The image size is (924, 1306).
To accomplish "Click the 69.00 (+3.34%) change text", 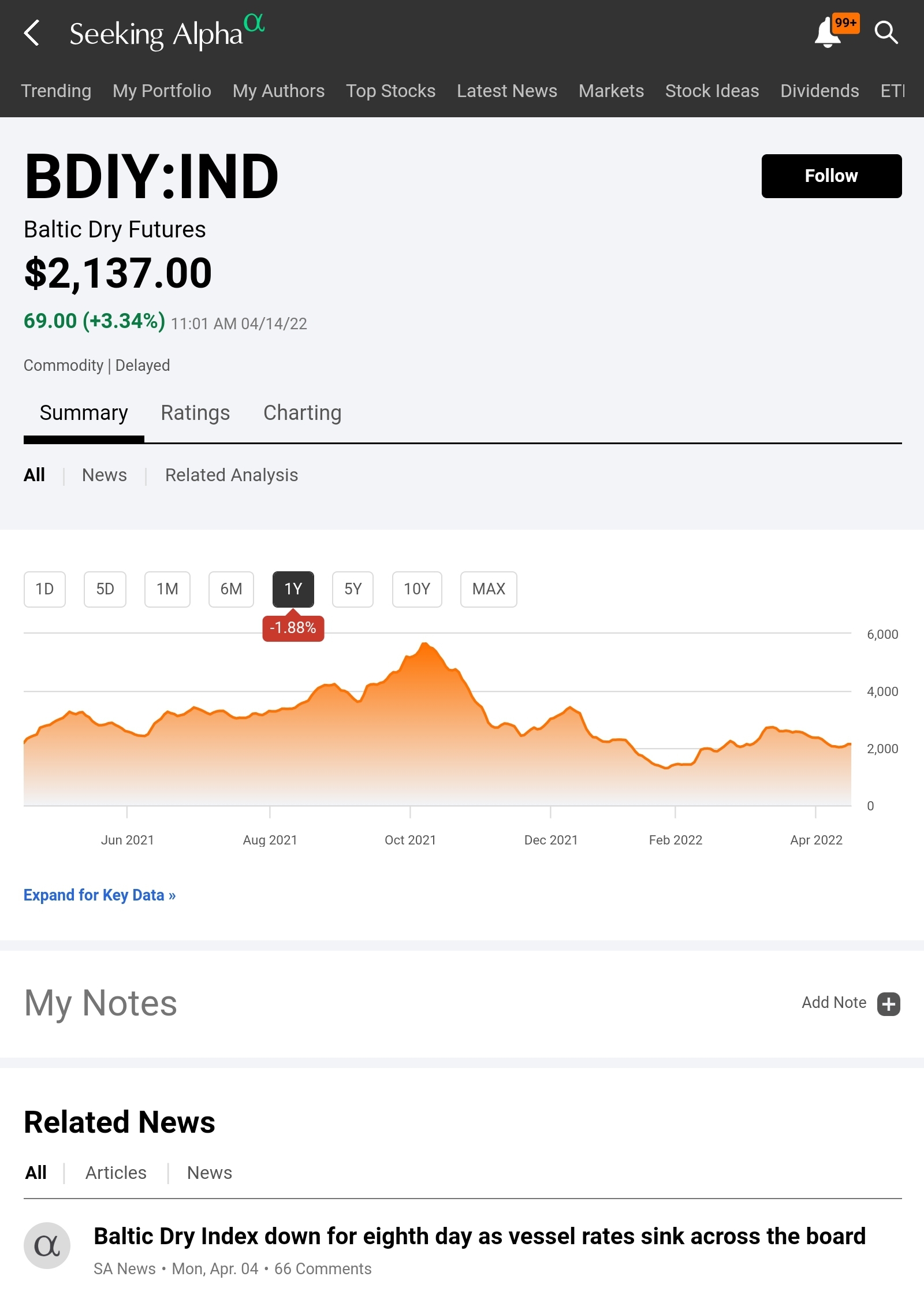I will pos(95,321).
